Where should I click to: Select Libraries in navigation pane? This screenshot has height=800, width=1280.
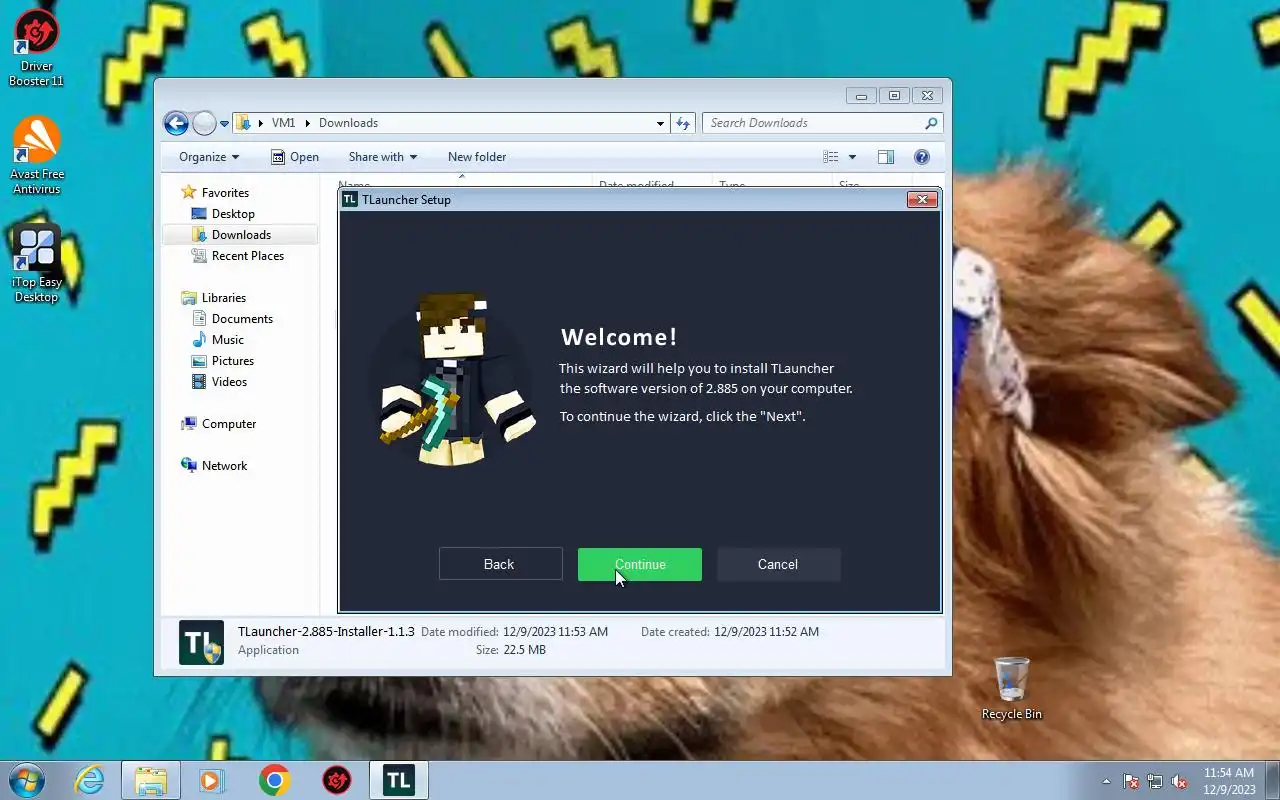click(x=224, y=298)
